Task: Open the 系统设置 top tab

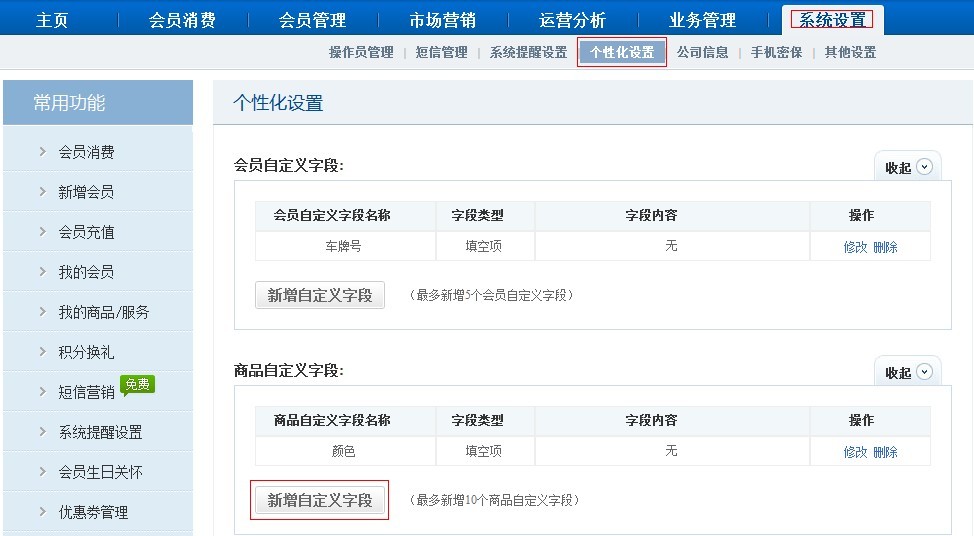Action: click(832, 19)
